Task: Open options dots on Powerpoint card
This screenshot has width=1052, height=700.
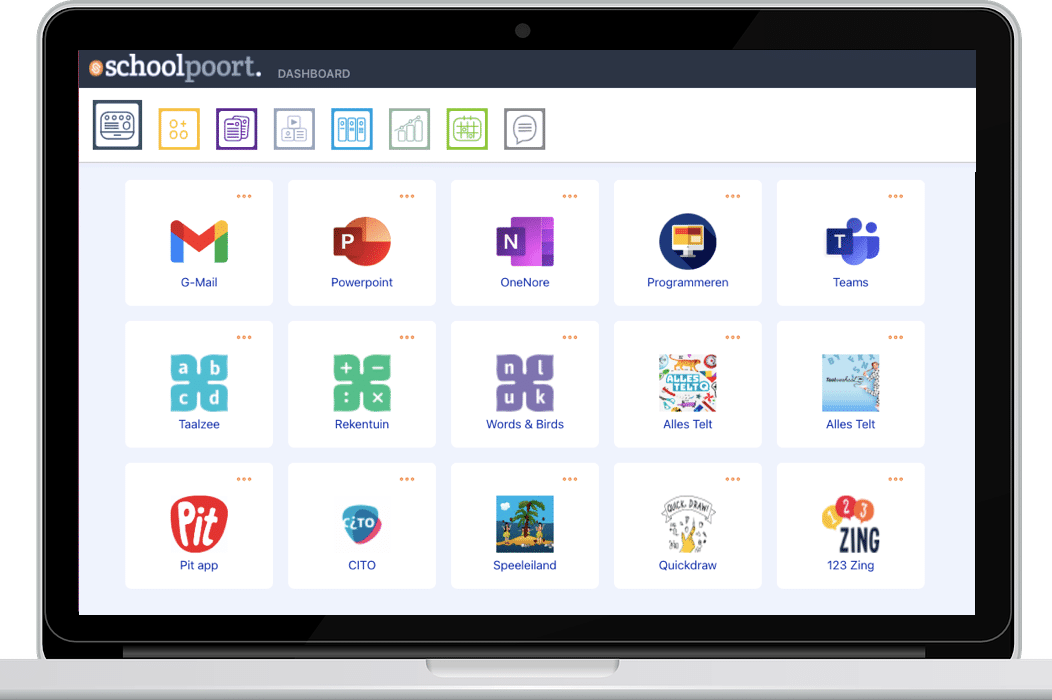Action: coord(407,197)
